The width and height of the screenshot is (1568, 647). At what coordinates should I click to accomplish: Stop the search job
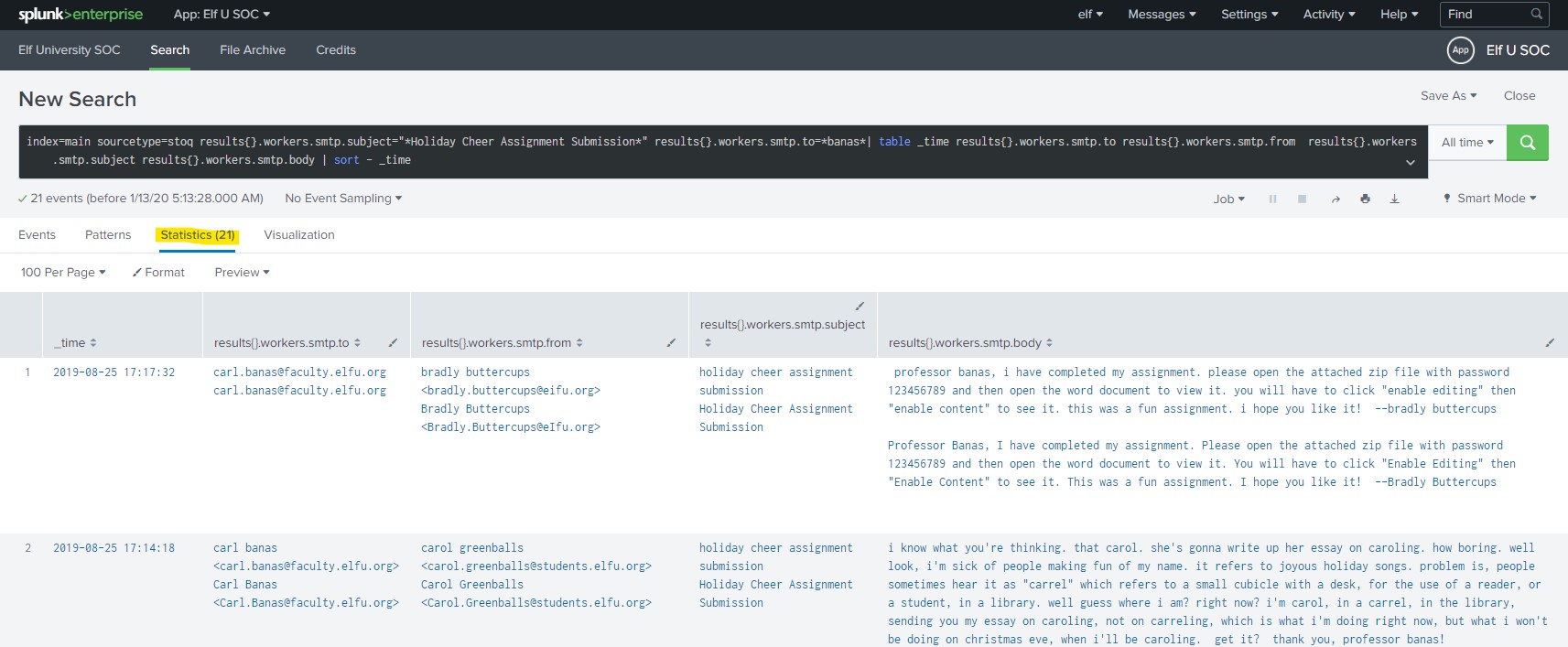click(x=1302, y=199)
